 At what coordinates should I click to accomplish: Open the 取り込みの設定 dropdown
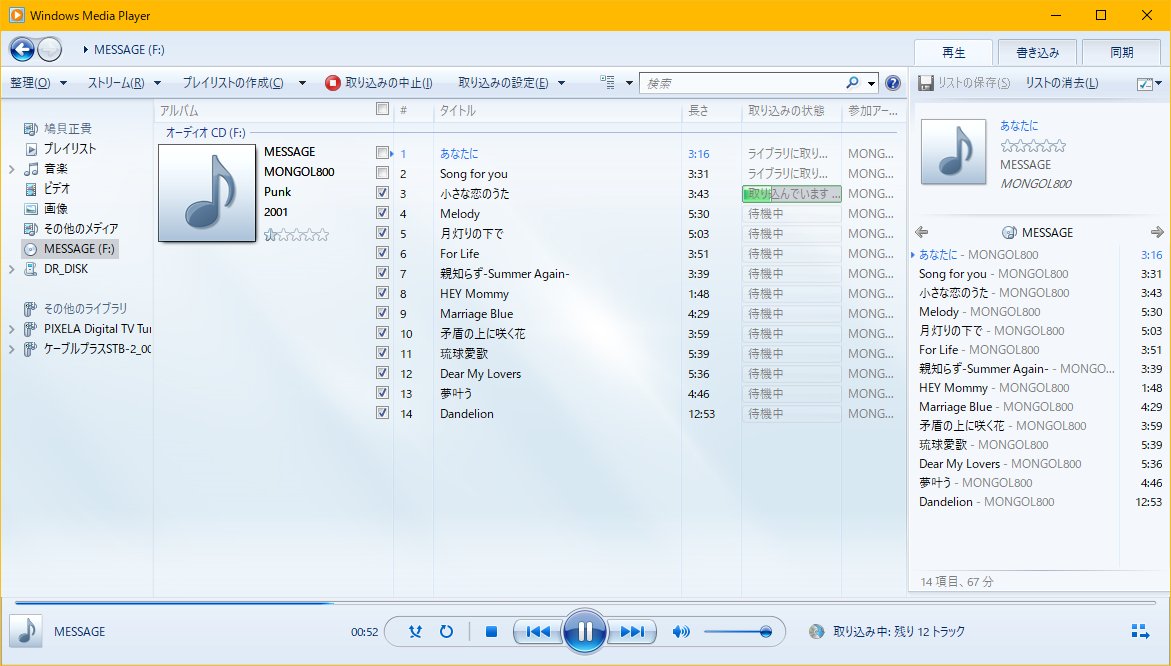click(503, 82)
